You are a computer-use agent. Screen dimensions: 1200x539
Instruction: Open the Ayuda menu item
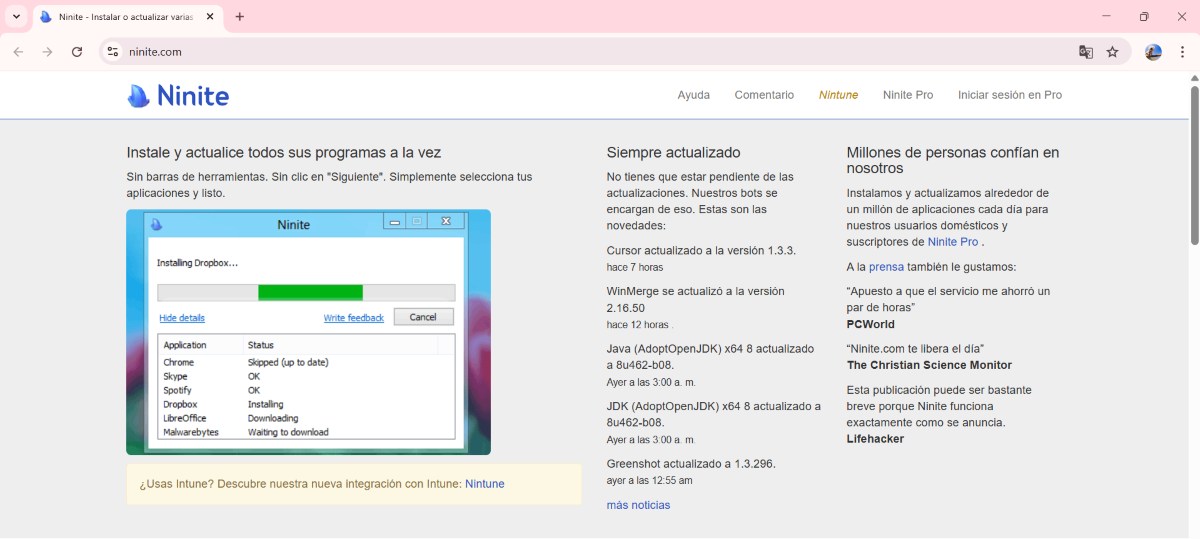(694, 95)
